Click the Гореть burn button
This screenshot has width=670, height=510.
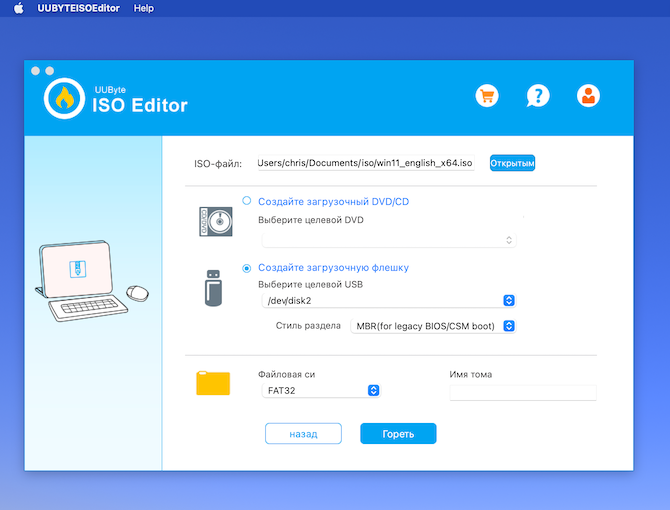coord(398,434)
